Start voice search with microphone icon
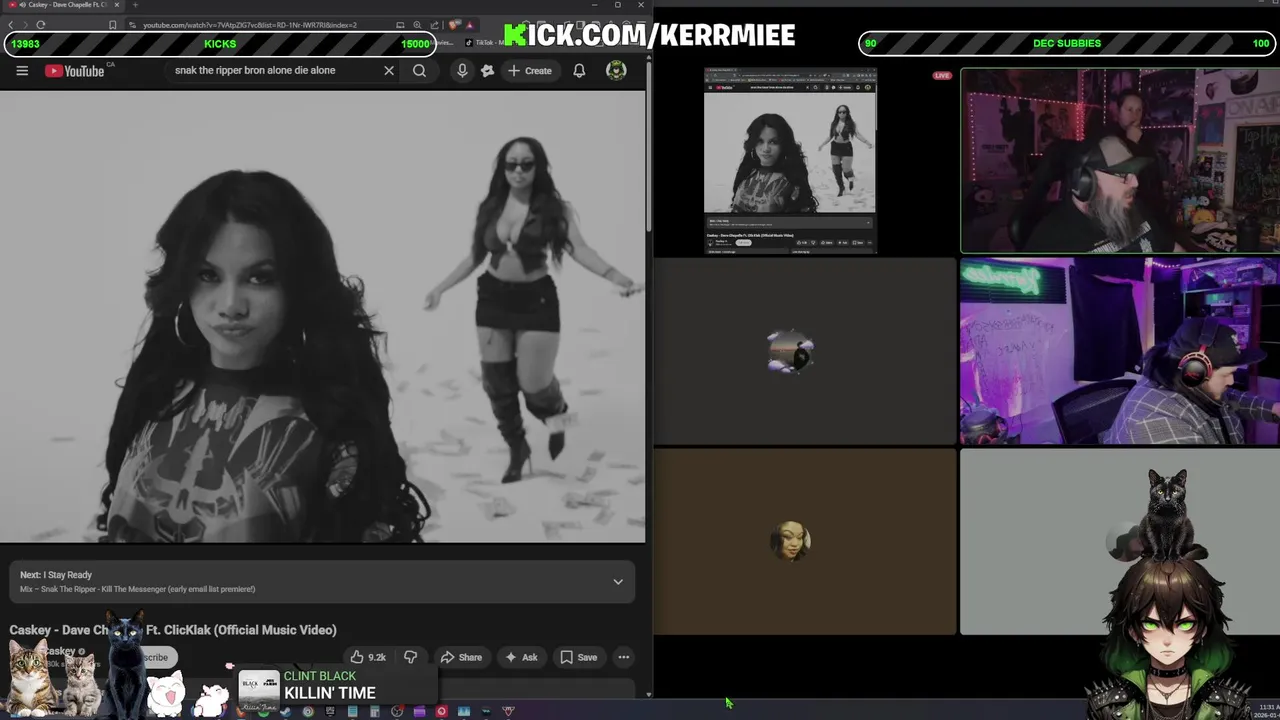Screen dimensions: 1280x720 (462, 70)
